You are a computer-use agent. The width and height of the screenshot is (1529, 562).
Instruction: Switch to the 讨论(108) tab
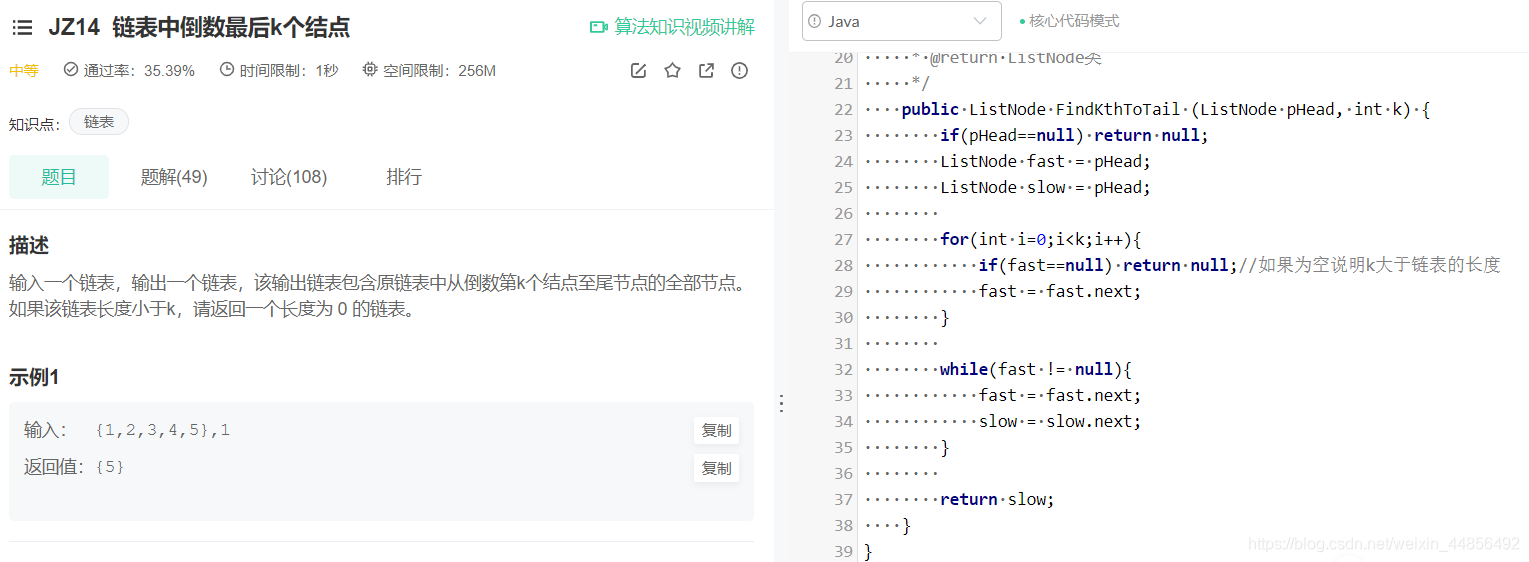pos(289,177)
